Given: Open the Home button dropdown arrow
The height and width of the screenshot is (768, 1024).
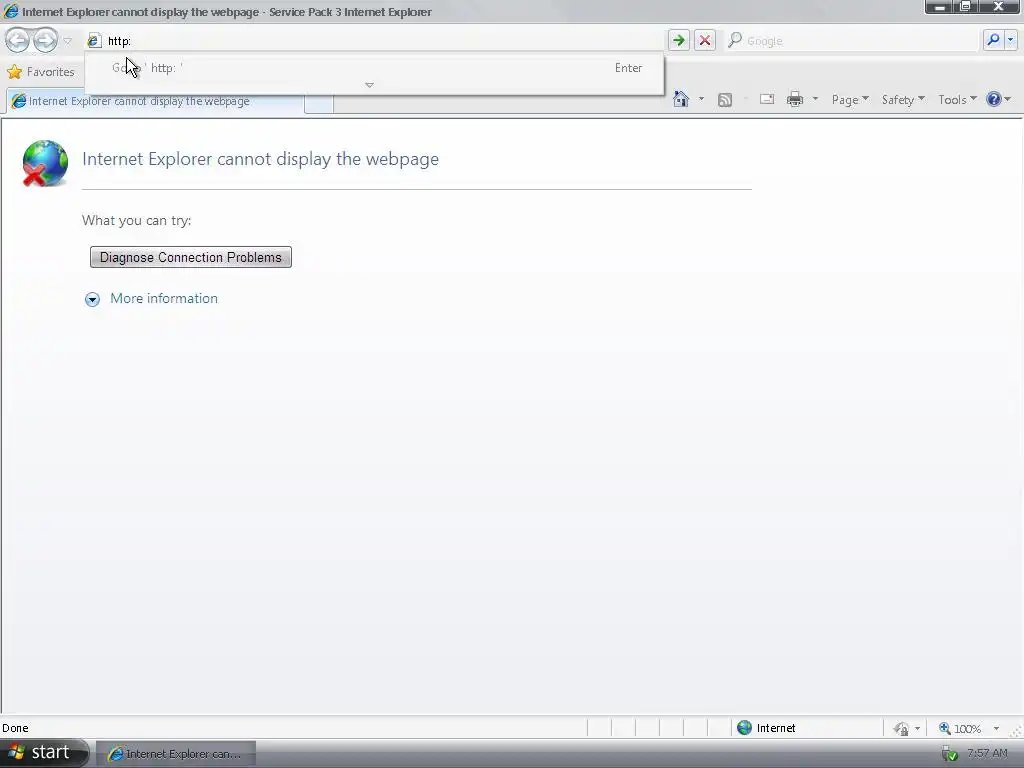Looking at the screenshot, I should pos(701,99).
